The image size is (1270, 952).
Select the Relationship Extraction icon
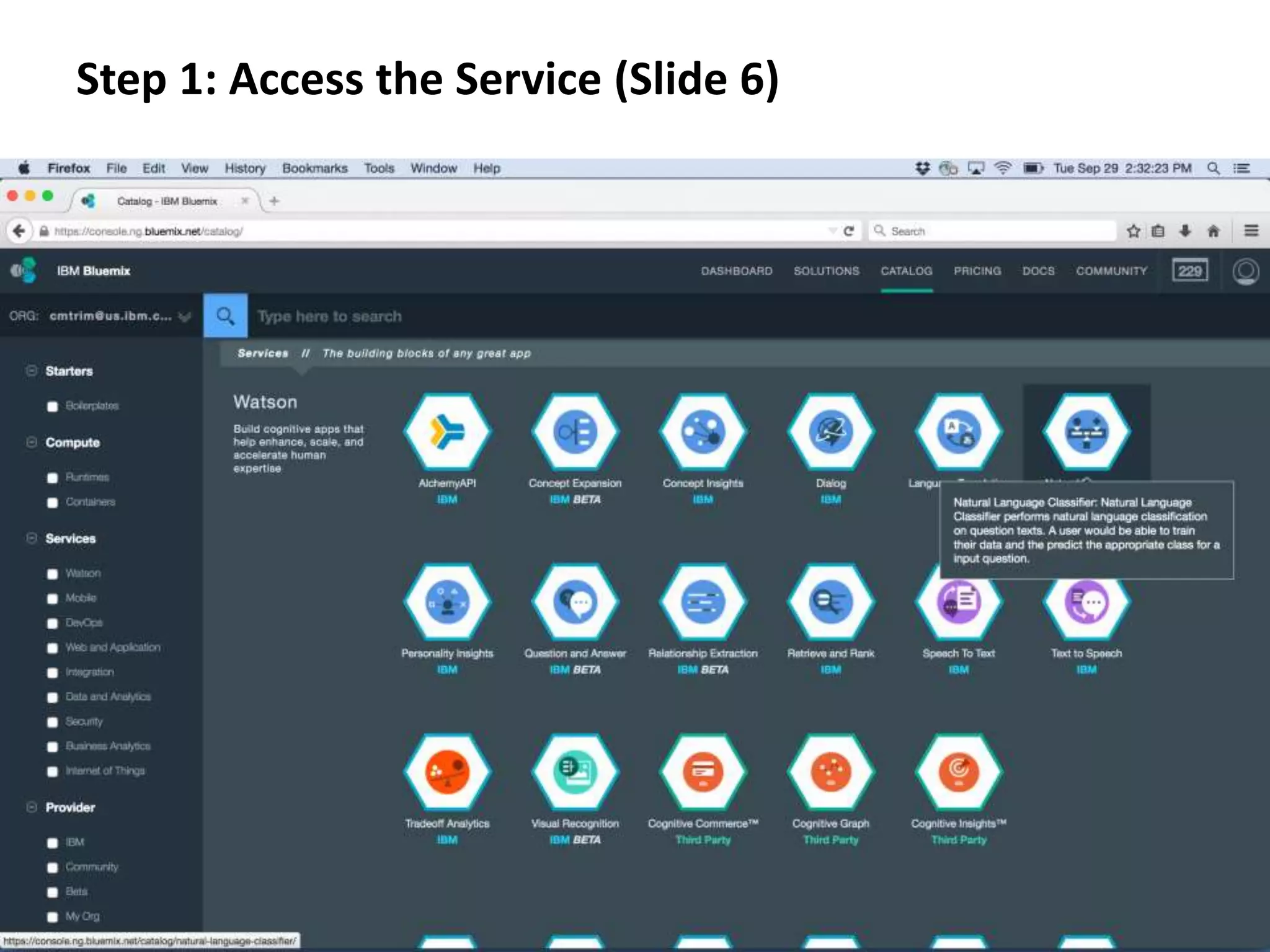(703, 601)
